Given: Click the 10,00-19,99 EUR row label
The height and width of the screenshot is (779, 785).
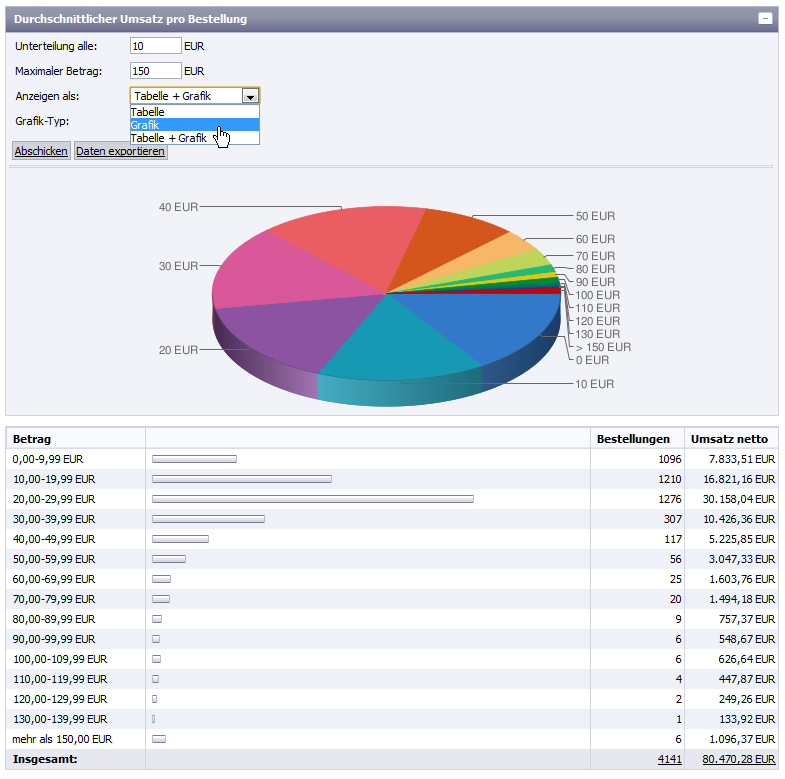Looking at the screenshot, I should pos(54,479).
